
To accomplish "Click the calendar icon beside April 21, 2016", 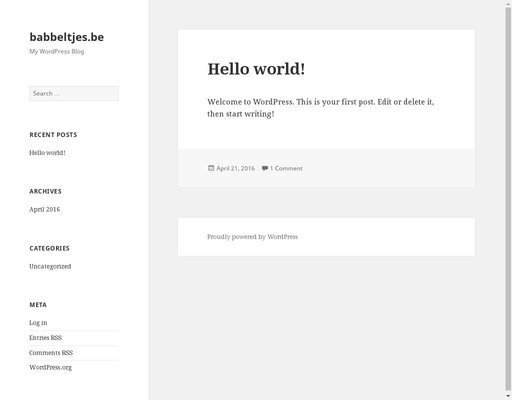I will pyautogui.click(x=211, y=168).
